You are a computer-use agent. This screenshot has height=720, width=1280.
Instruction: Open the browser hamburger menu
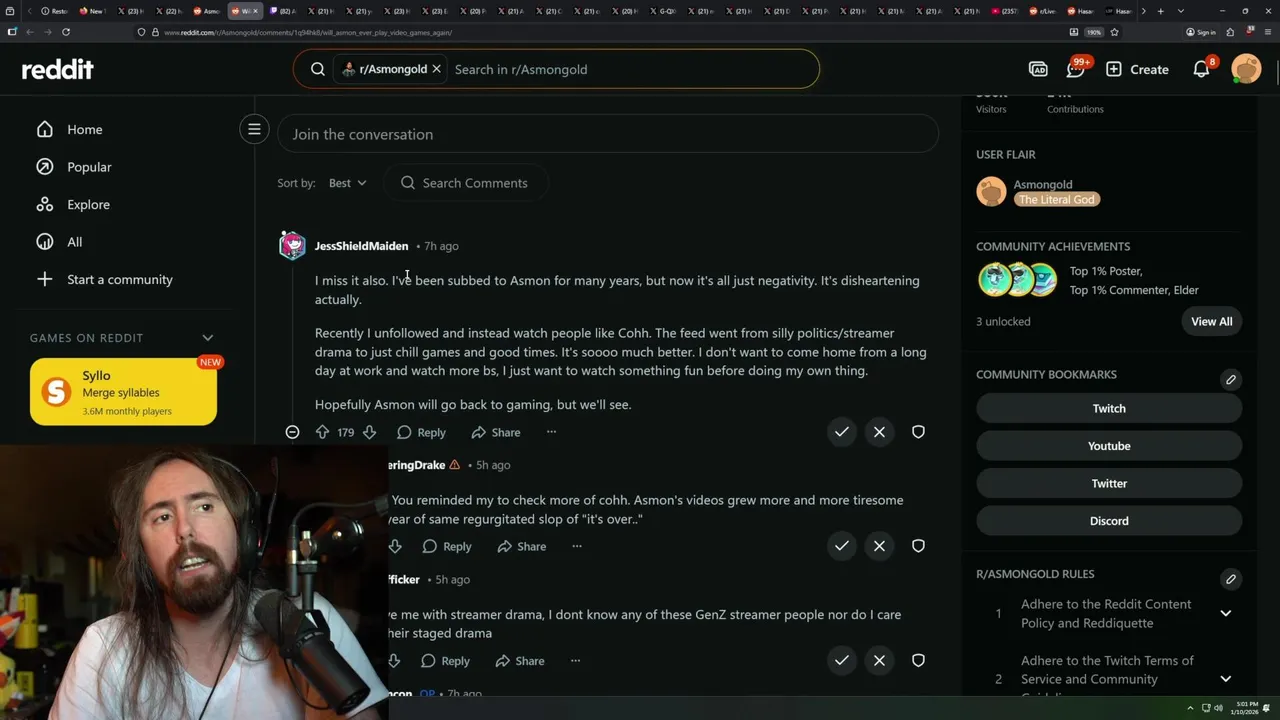point(1268,32)
